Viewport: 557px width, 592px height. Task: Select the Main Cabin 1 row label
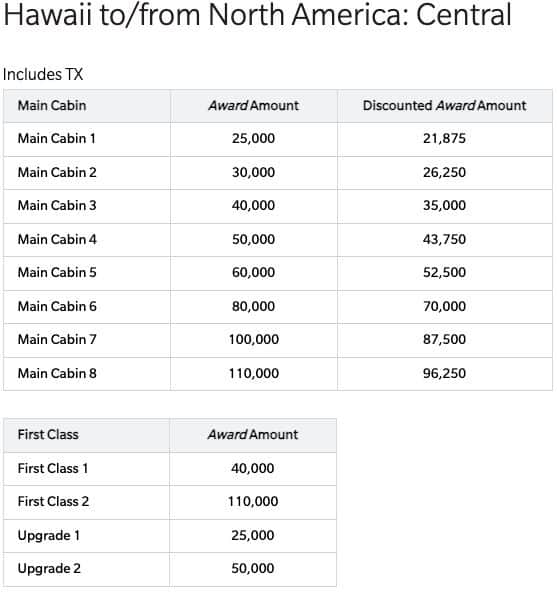tap(57, 139)
